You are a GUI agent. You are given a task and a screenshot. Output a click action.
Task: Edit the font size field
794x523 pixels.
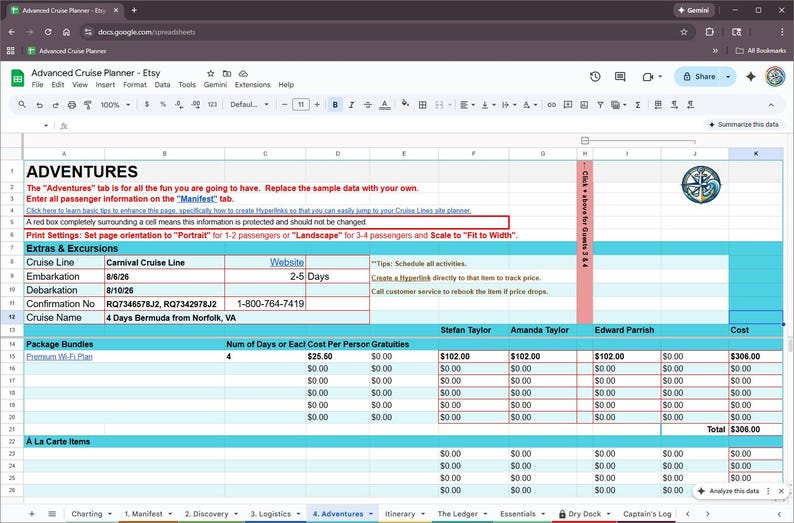point(301,105)
